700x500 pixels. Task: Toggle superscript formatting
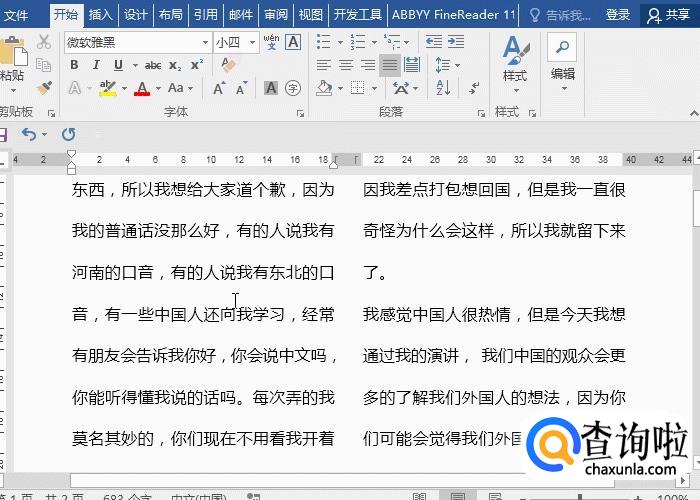tap(196, 65)
